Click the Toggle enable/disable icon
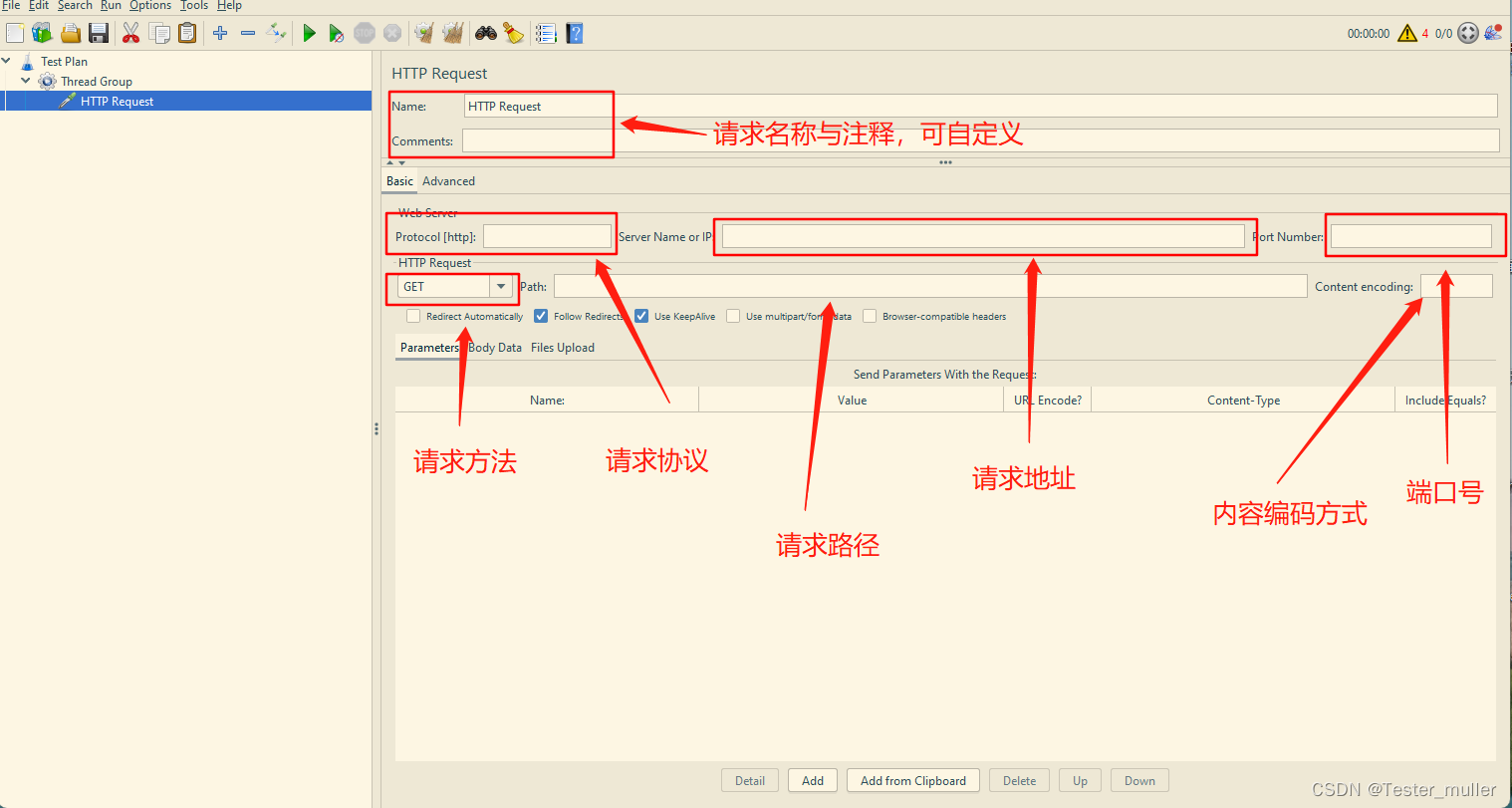Screen dimensions: 1512x808 pyautogui.click(x=276, y=33)
